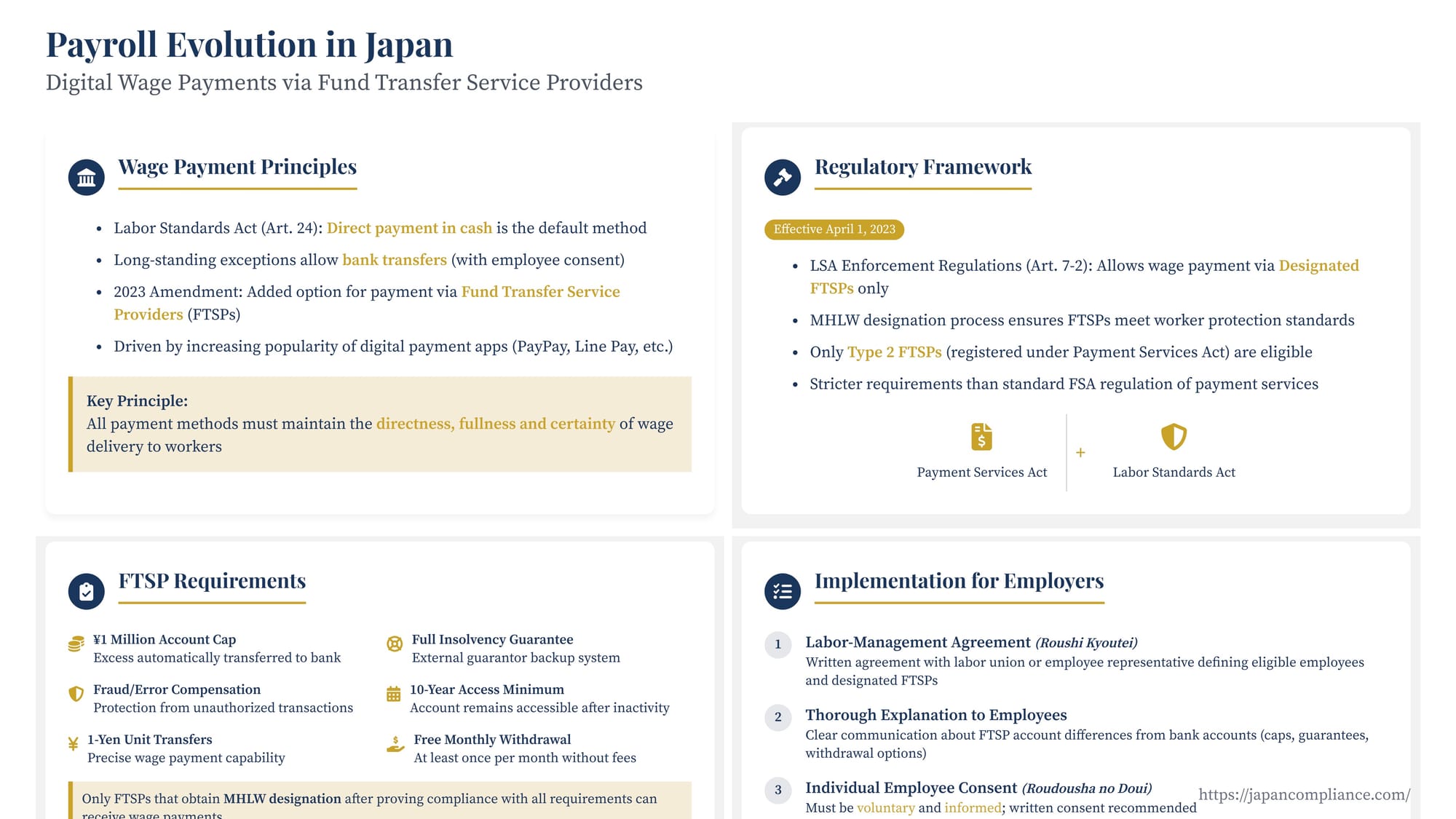
Task: Click the 1-Yen Unit Transfers title
Action: click(150, 739)
